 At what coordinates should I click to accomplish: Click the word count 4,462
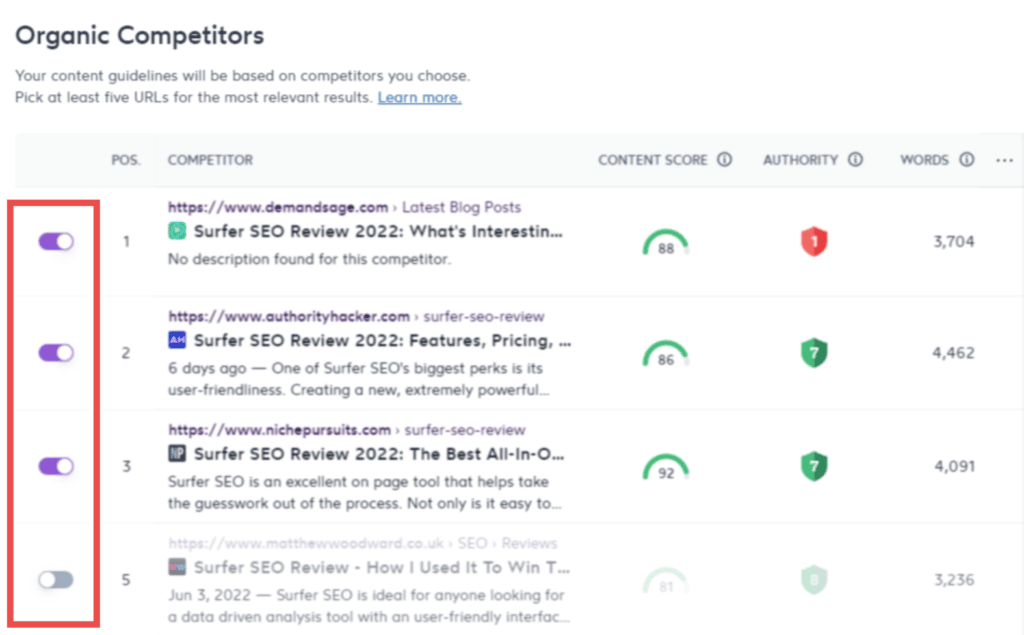(953, 353)
